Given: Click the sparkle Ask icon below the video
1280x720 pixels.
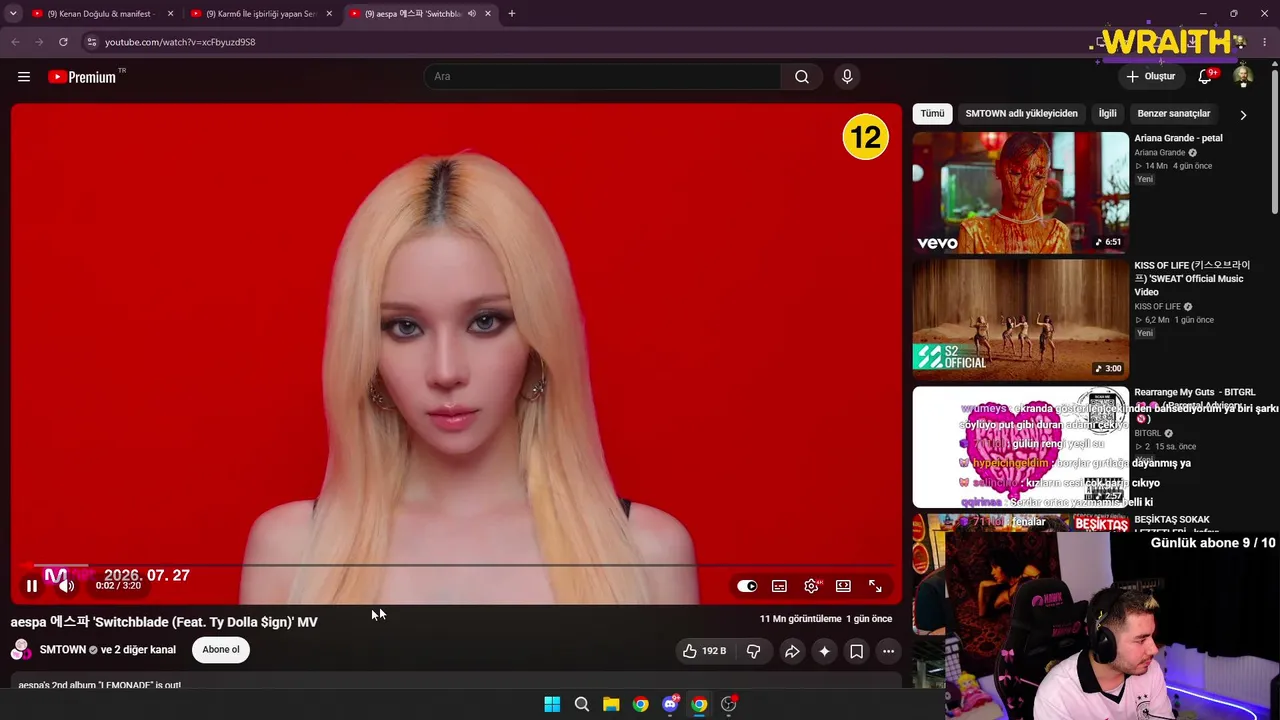Looking at the screenshot, I should coord(824,651).
